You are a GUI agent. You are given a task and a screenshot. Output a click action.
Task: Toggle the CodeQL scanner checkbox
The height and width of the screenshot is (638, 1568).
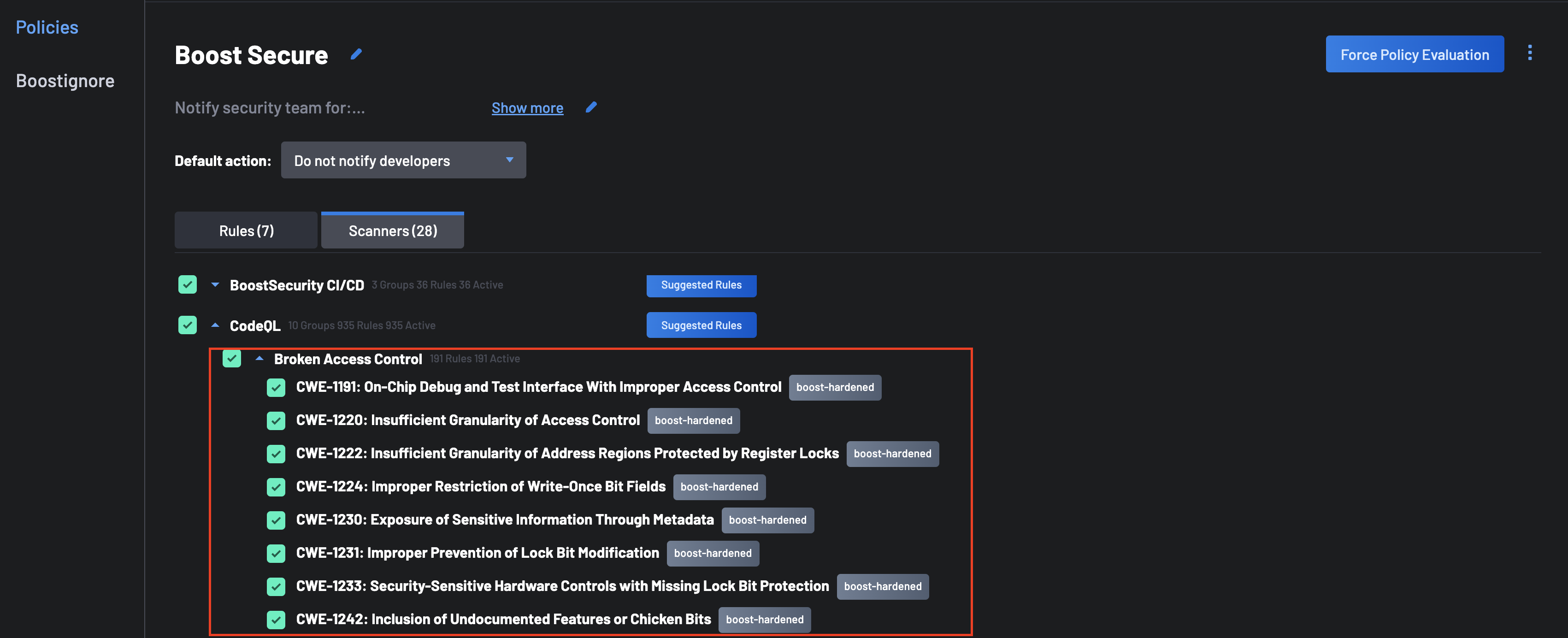coord(188,325)
